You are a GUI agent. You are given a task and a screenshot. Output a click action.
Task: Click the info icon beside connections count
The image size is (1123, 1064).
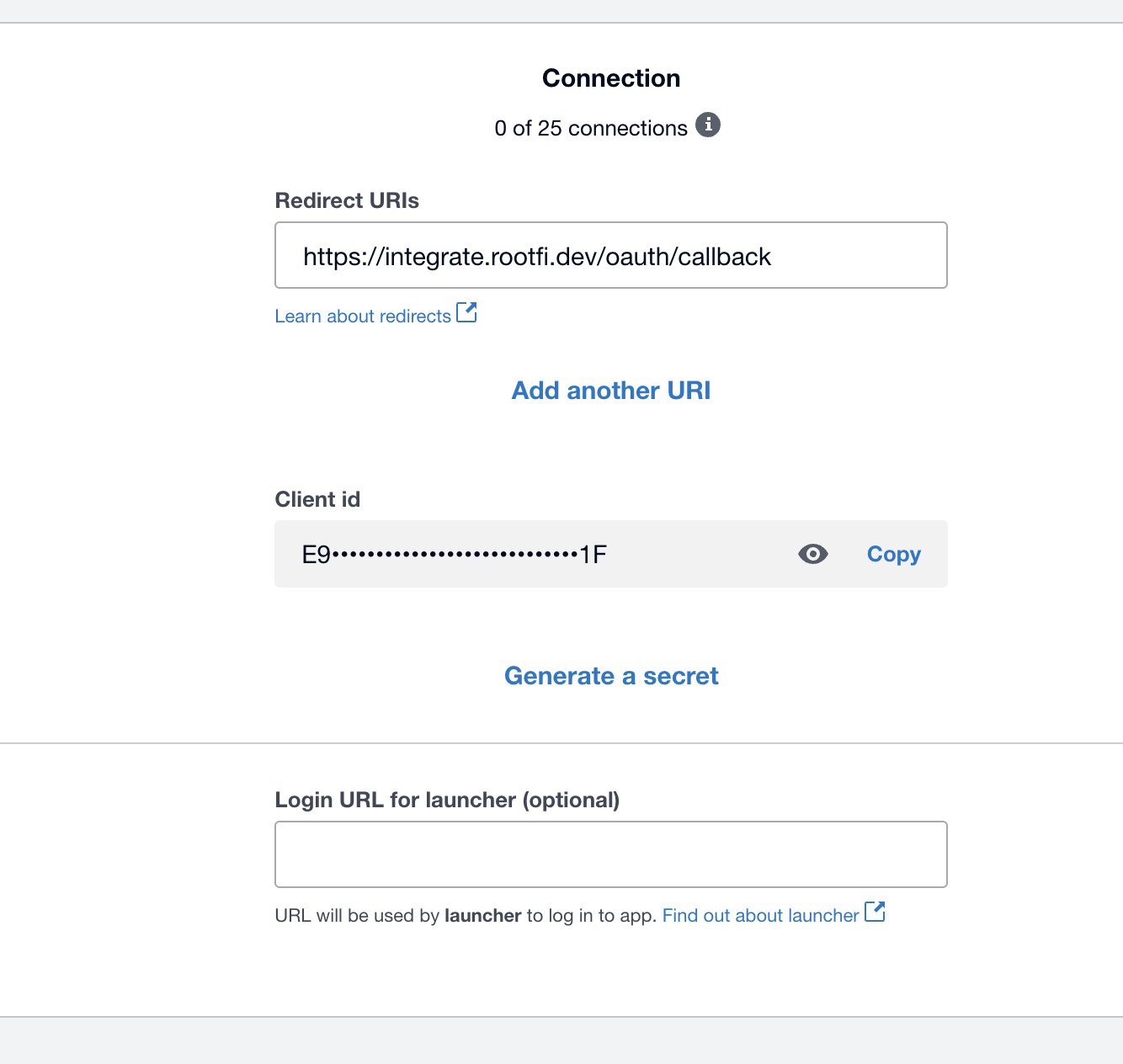[x=708, y=125]
